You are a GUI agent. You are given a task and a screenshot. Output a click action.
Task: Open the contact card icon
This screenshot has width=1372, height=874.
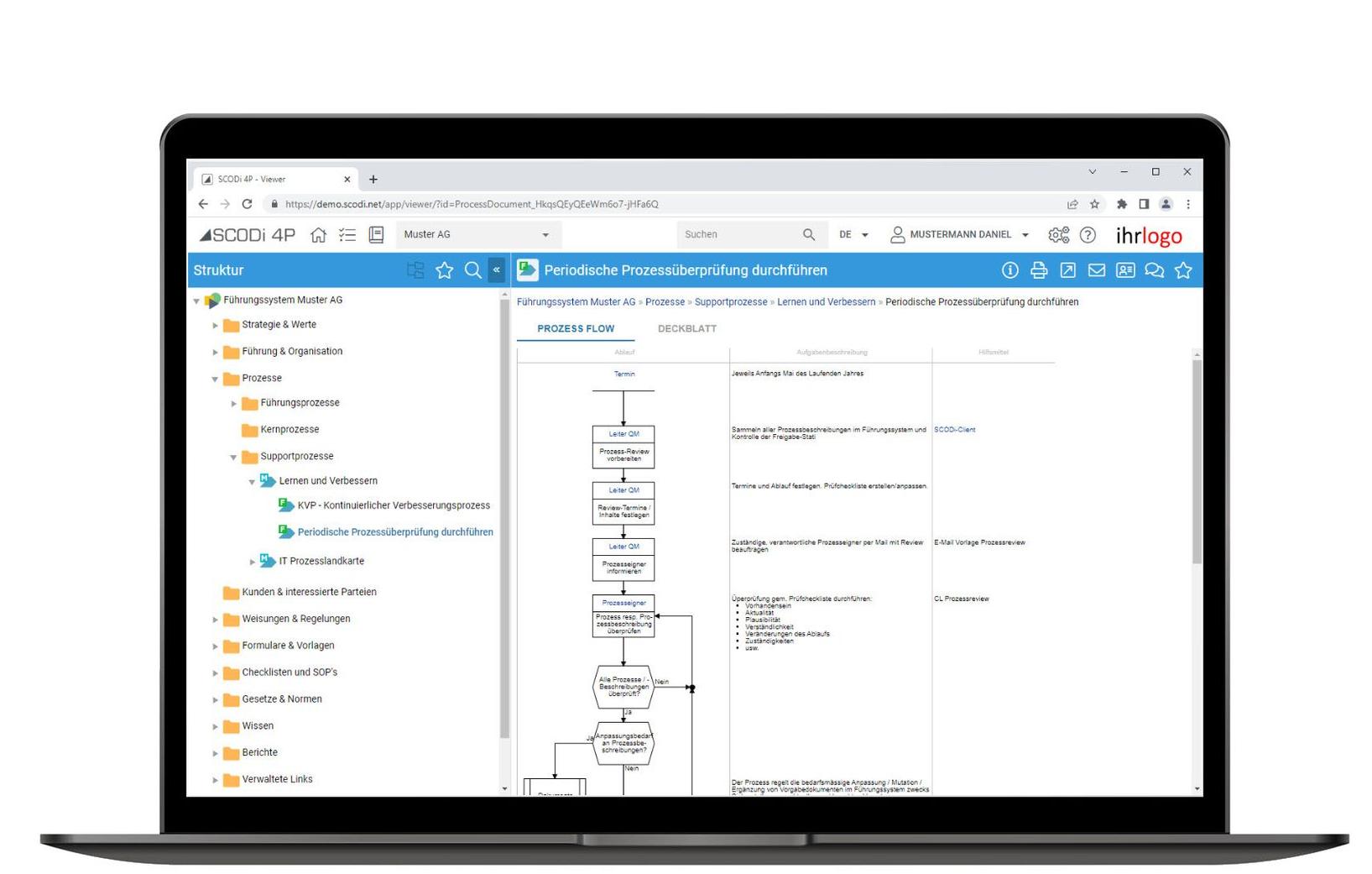point(1125,270)
